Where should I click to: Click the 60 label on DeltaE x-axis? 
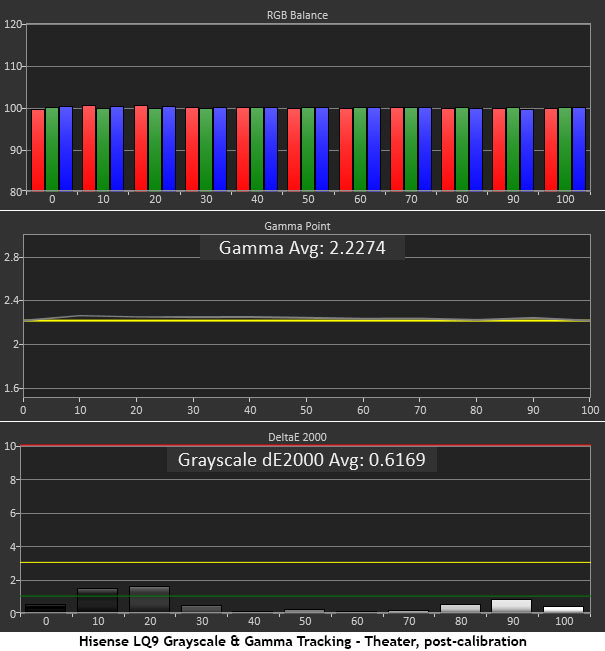click(357, 621)
